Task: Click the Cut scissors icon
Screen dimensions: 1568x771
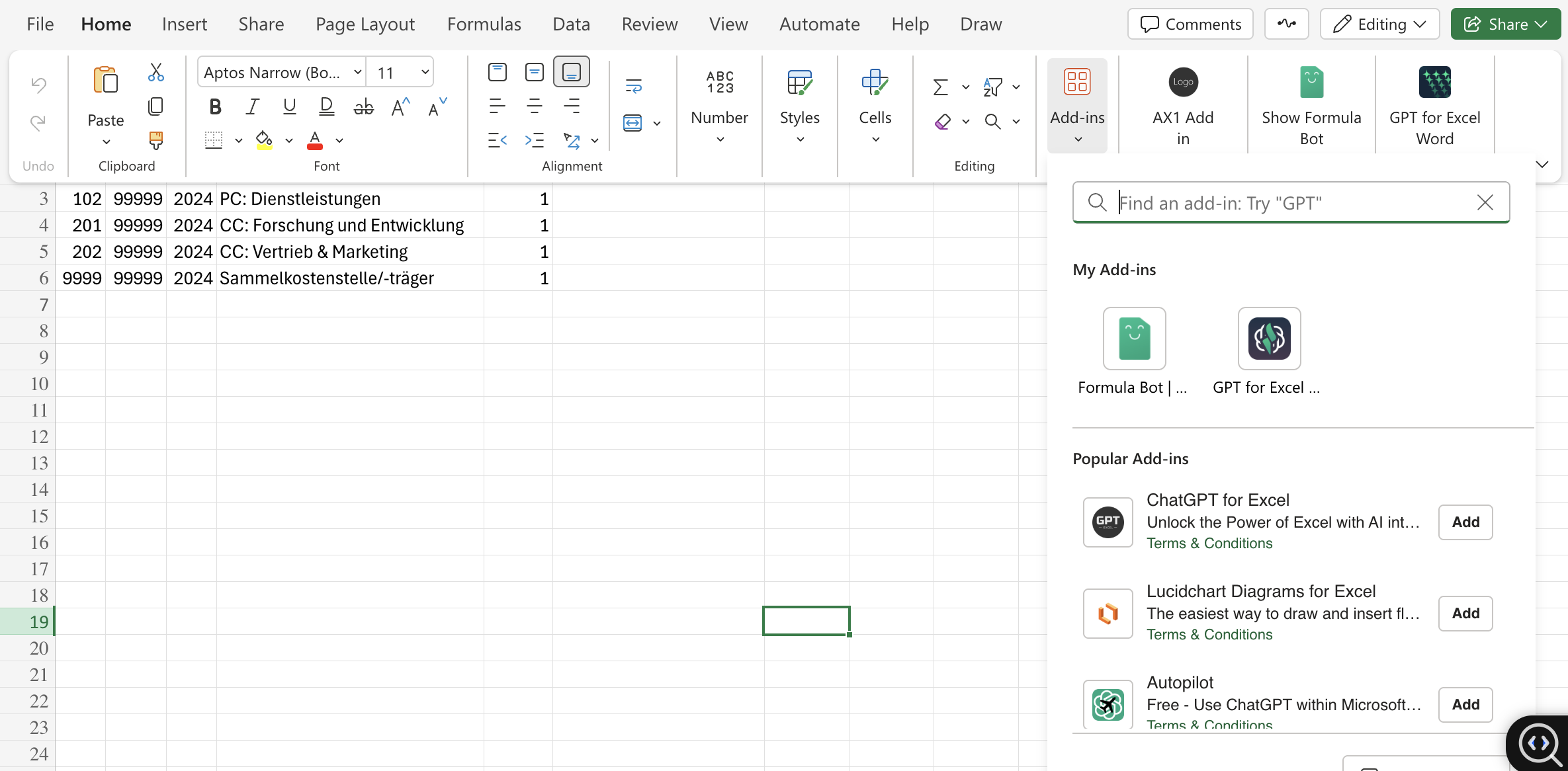Action: tap(156, 72)
